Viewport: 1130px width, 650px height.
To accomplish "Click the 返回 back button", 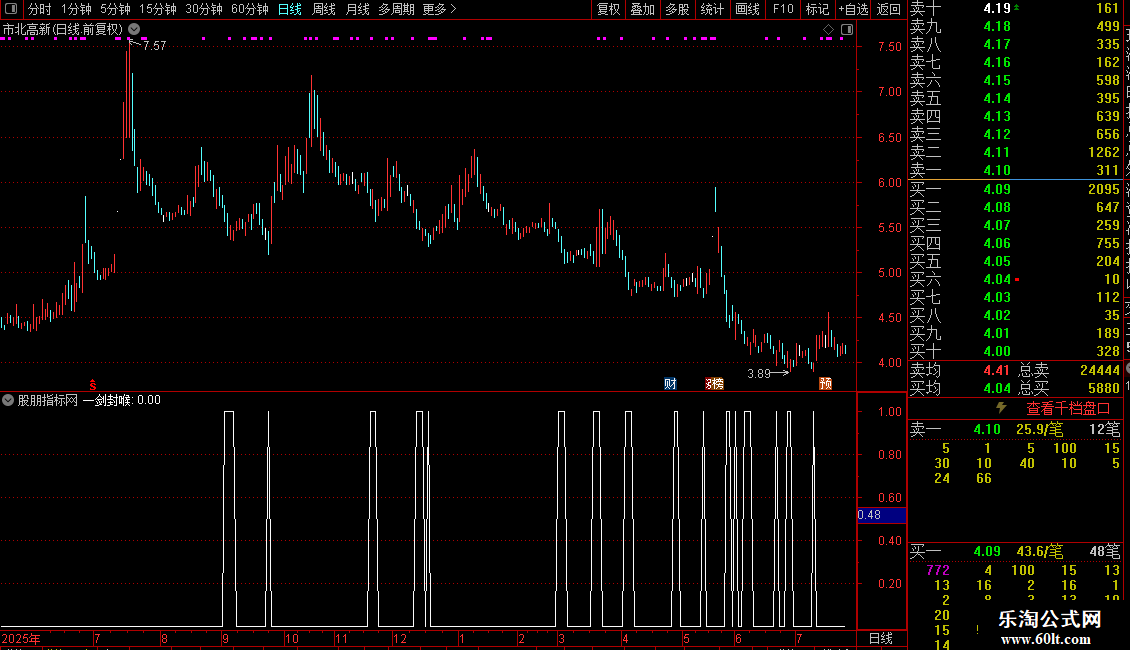I will (x=889, y=9).
